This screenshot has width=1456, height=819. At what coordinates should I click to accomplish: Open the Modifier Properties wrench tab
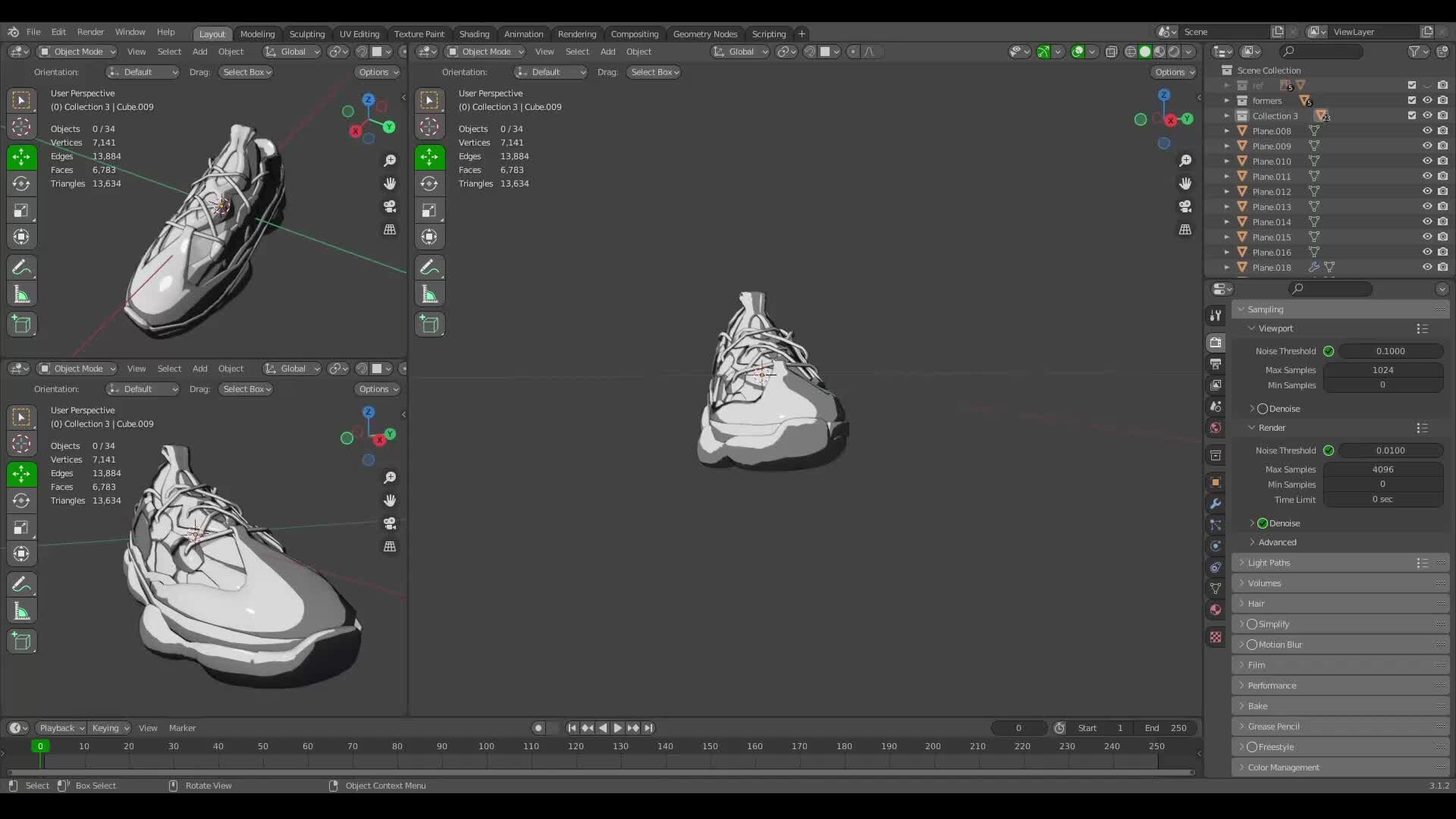click(x=1216, y=504)
